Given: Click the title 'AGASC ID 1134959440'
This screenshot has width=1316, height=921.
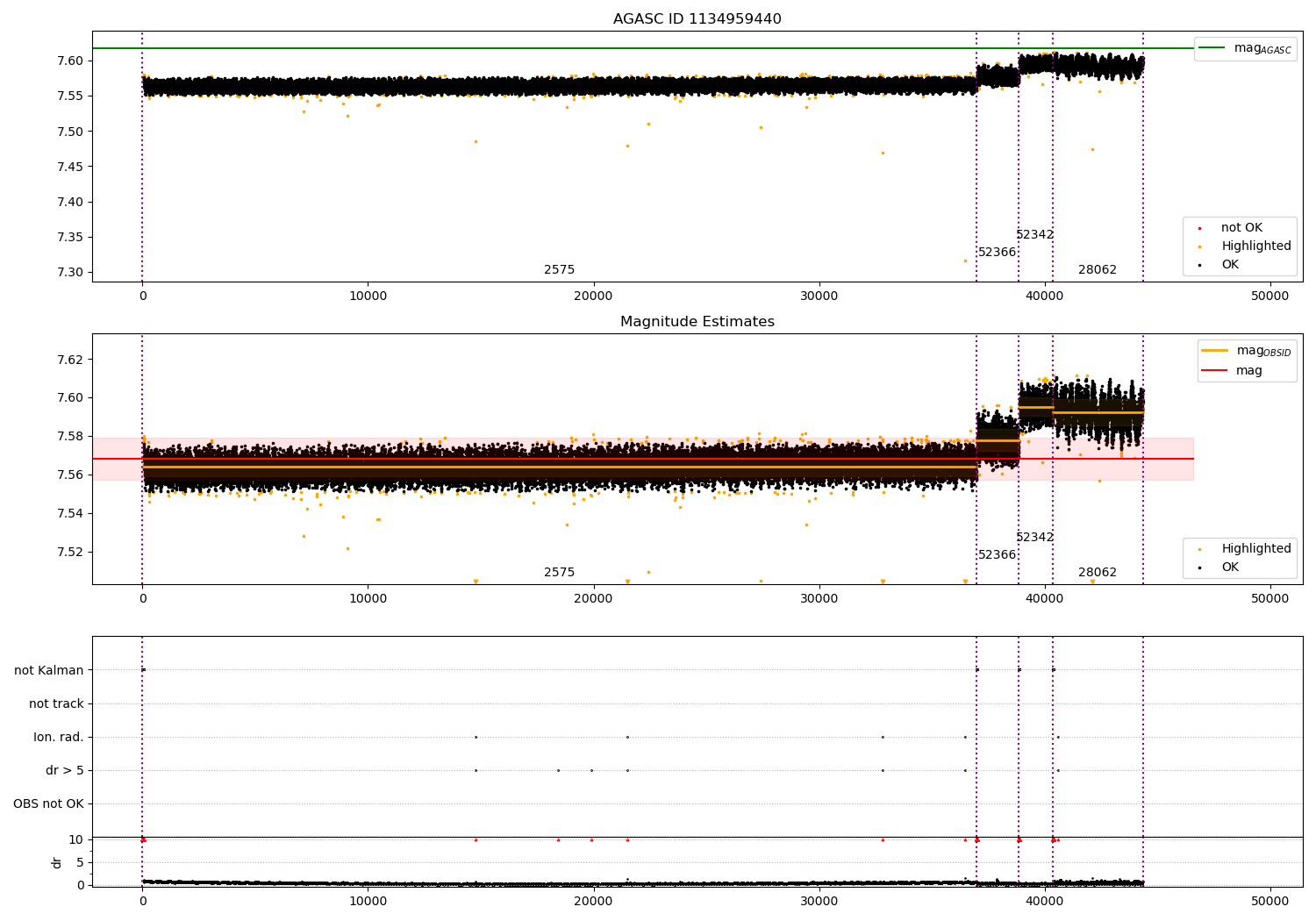Looking at the screenshot, I should coord(697,19).
